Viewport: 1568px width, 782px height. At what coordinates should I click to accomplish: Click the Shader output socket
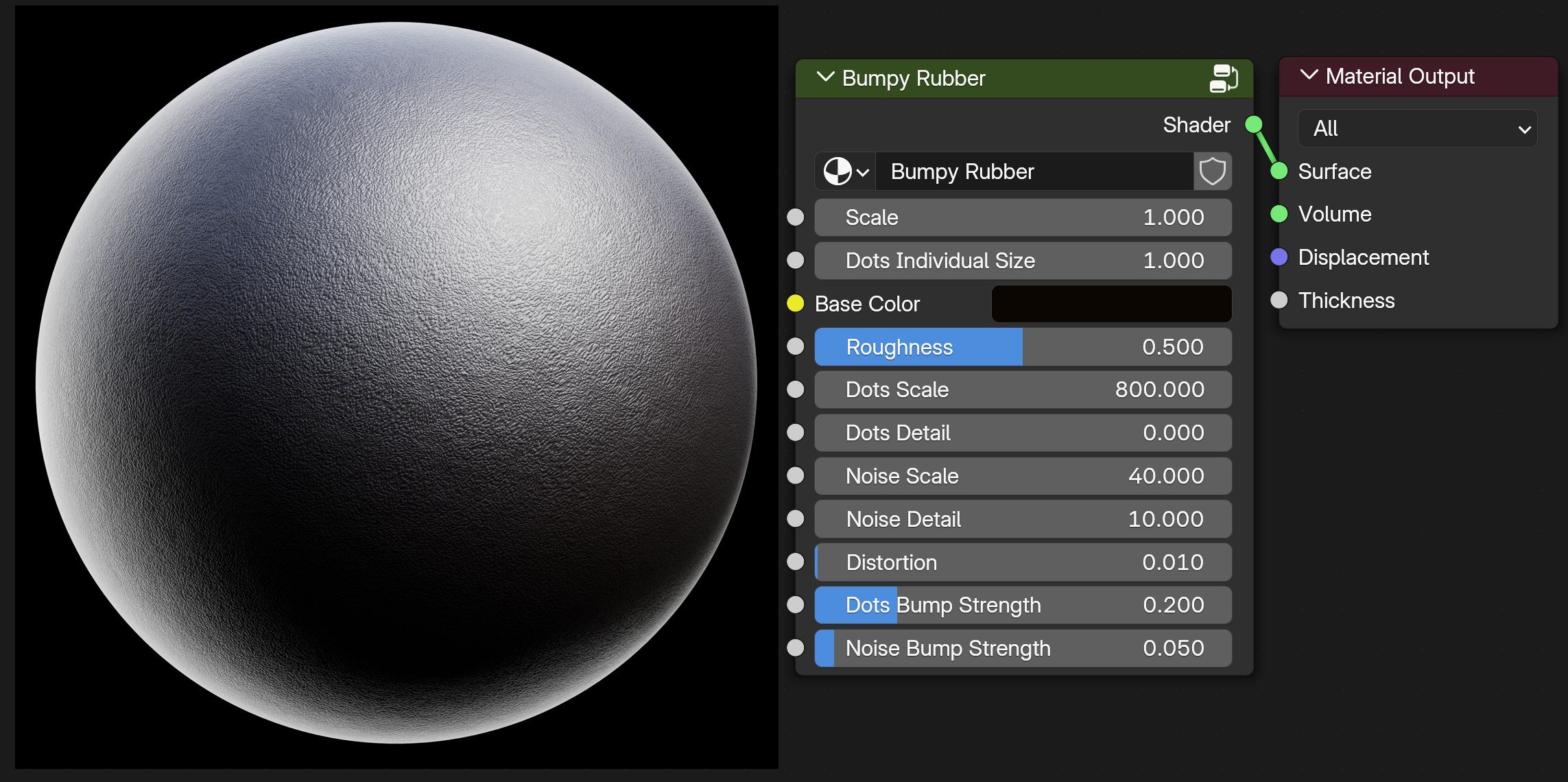pyautogui.click(x=1253, y=125)
